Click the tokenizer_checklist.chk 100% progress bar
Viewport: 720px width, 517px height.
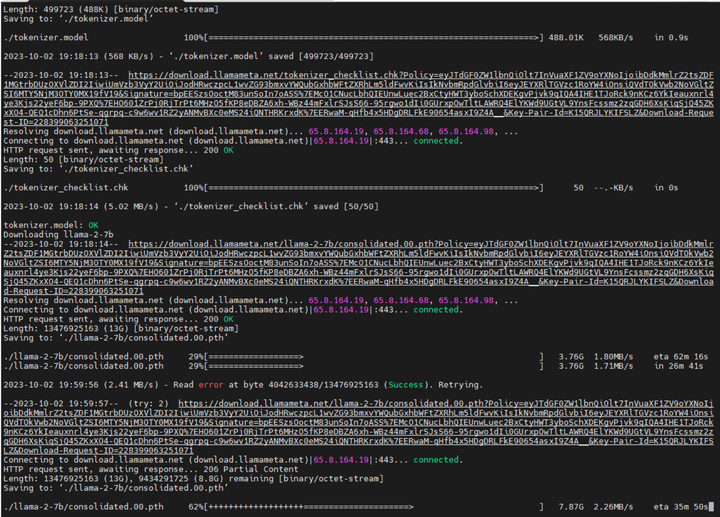[374, 188]
